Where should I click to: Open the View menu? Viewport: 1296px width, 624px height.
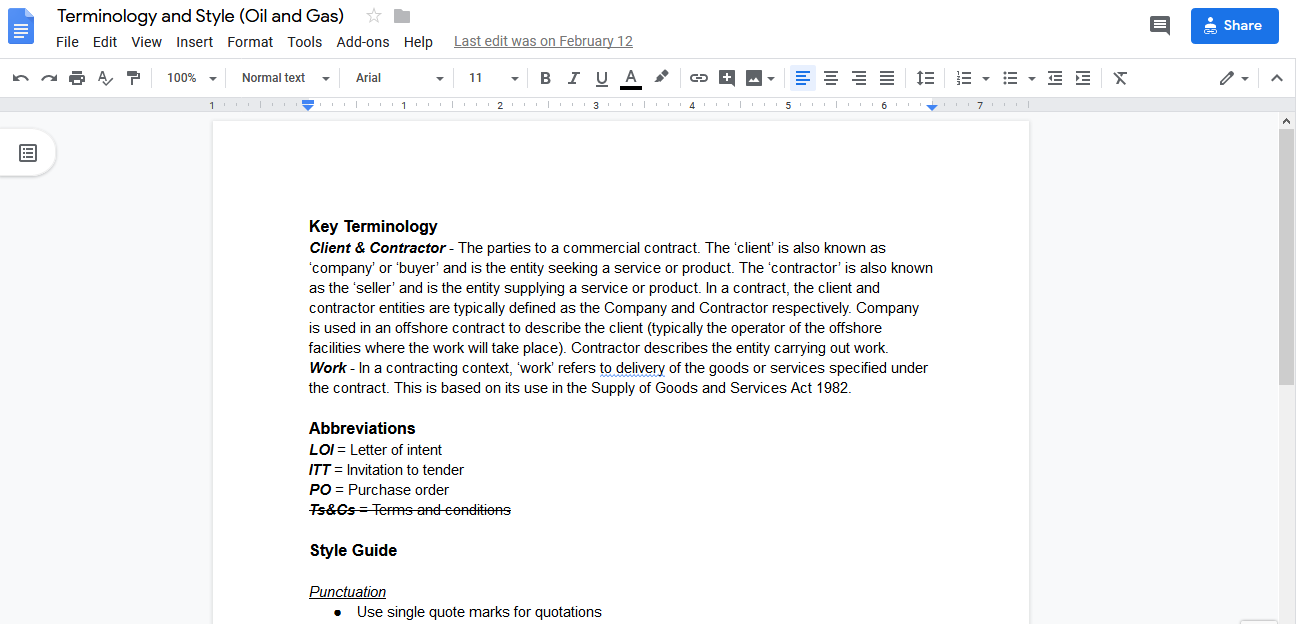(x=146, y=42)
